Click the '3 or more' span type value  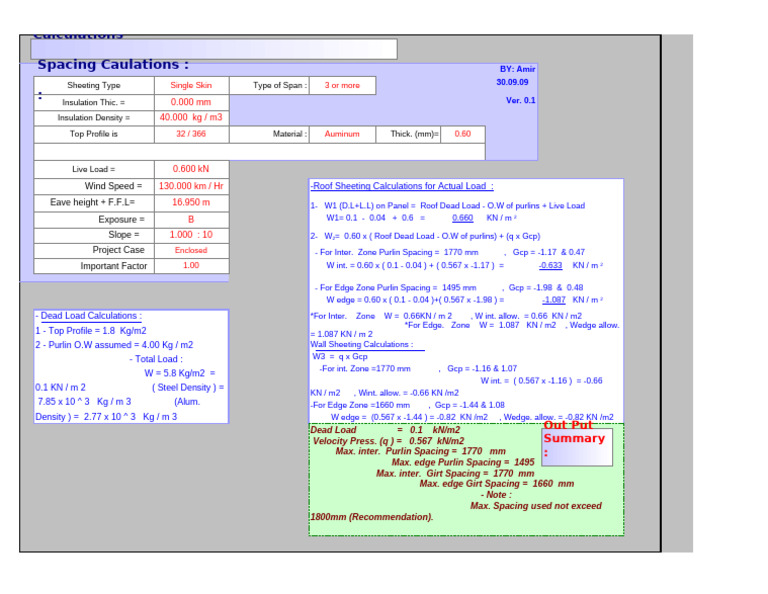pos(342,85)
